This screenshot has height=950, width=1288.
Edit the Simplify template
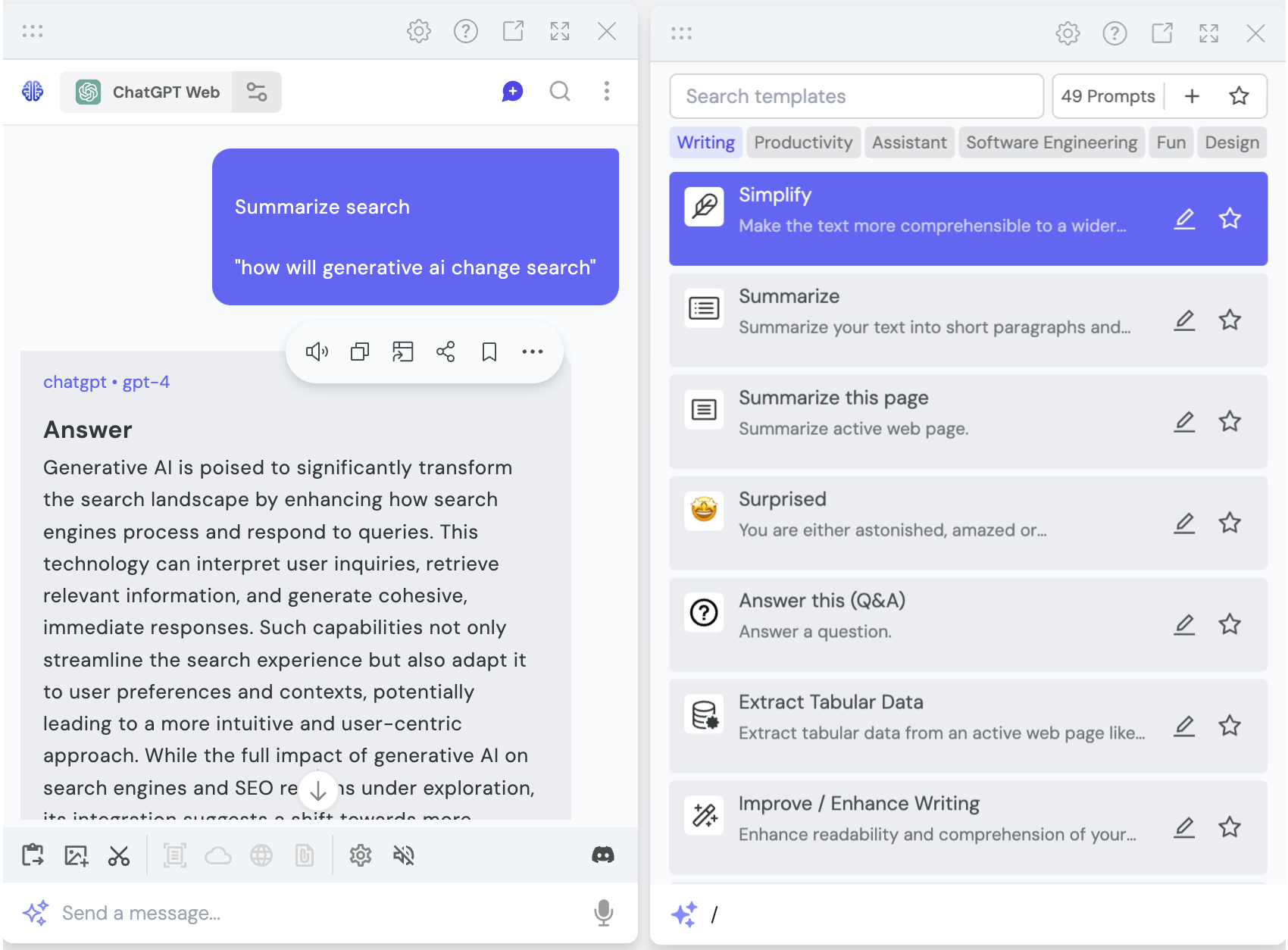click(1184, 219)
